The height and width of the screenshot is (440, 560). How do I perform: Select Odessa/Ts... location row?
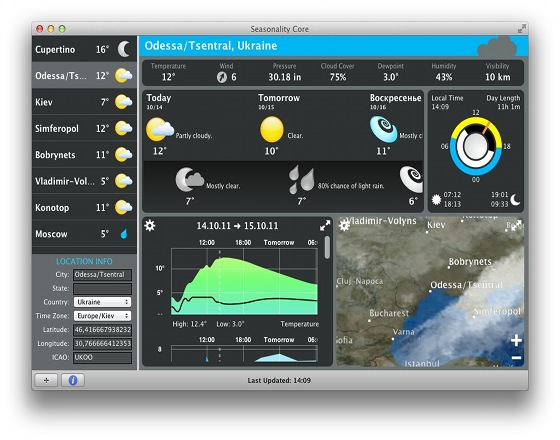(x=84, y=75)
